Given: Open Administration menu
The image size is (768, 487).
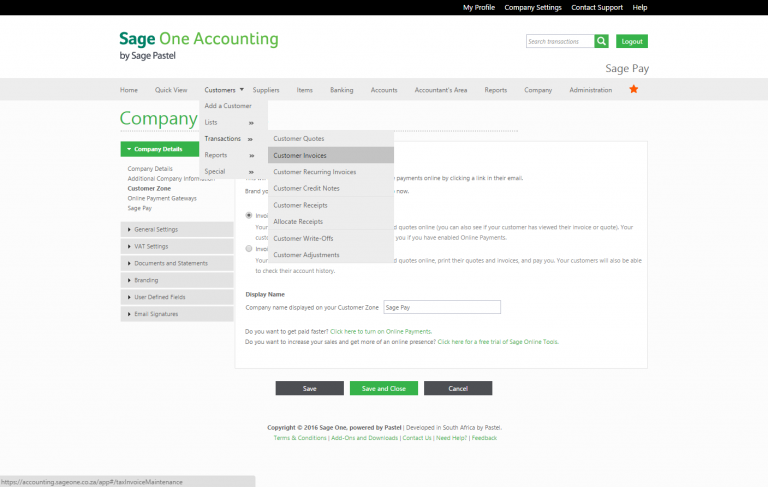Looking at the screenshot, I should (590, 90).
